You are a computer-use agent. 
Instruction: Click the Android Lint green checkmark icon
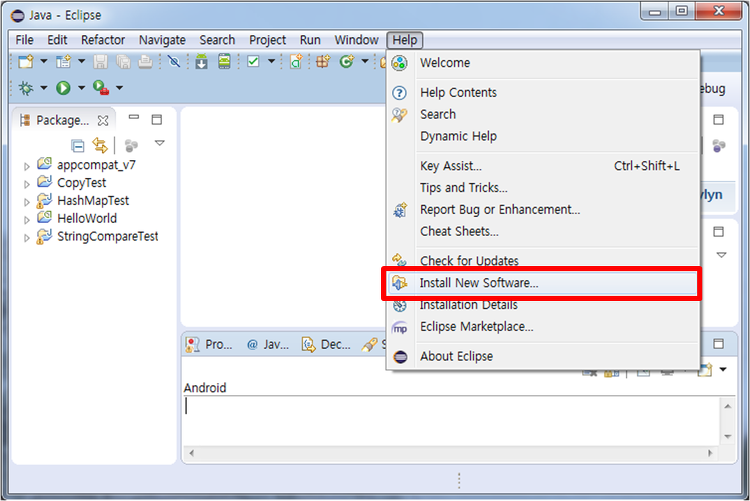(x=253, y=61)
